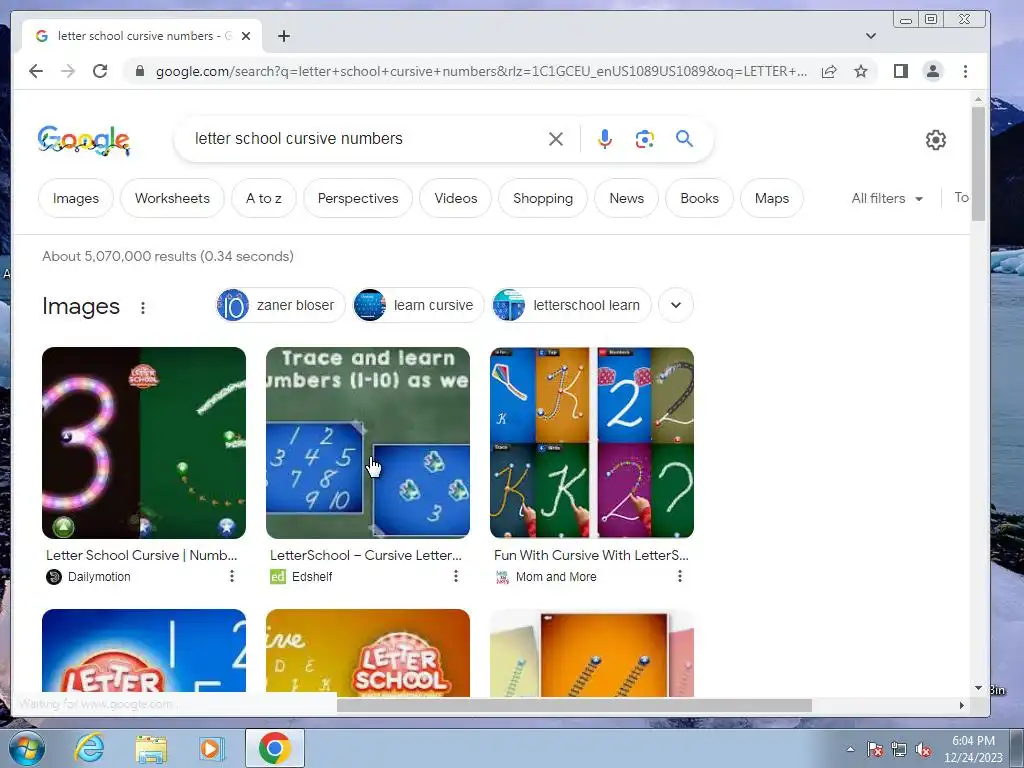
Task: Clear the search box with X
Action: point(556,139)
